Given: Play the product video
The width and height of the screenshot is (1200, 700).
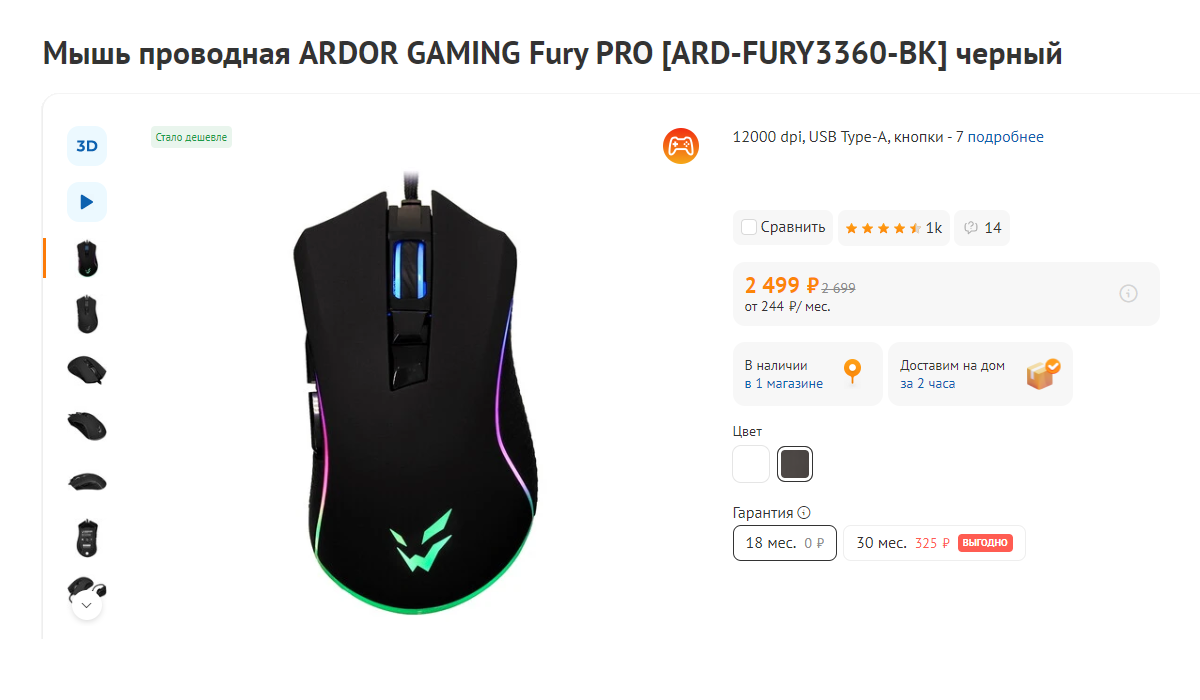Looking at the screenshot, I should [87, 202].
